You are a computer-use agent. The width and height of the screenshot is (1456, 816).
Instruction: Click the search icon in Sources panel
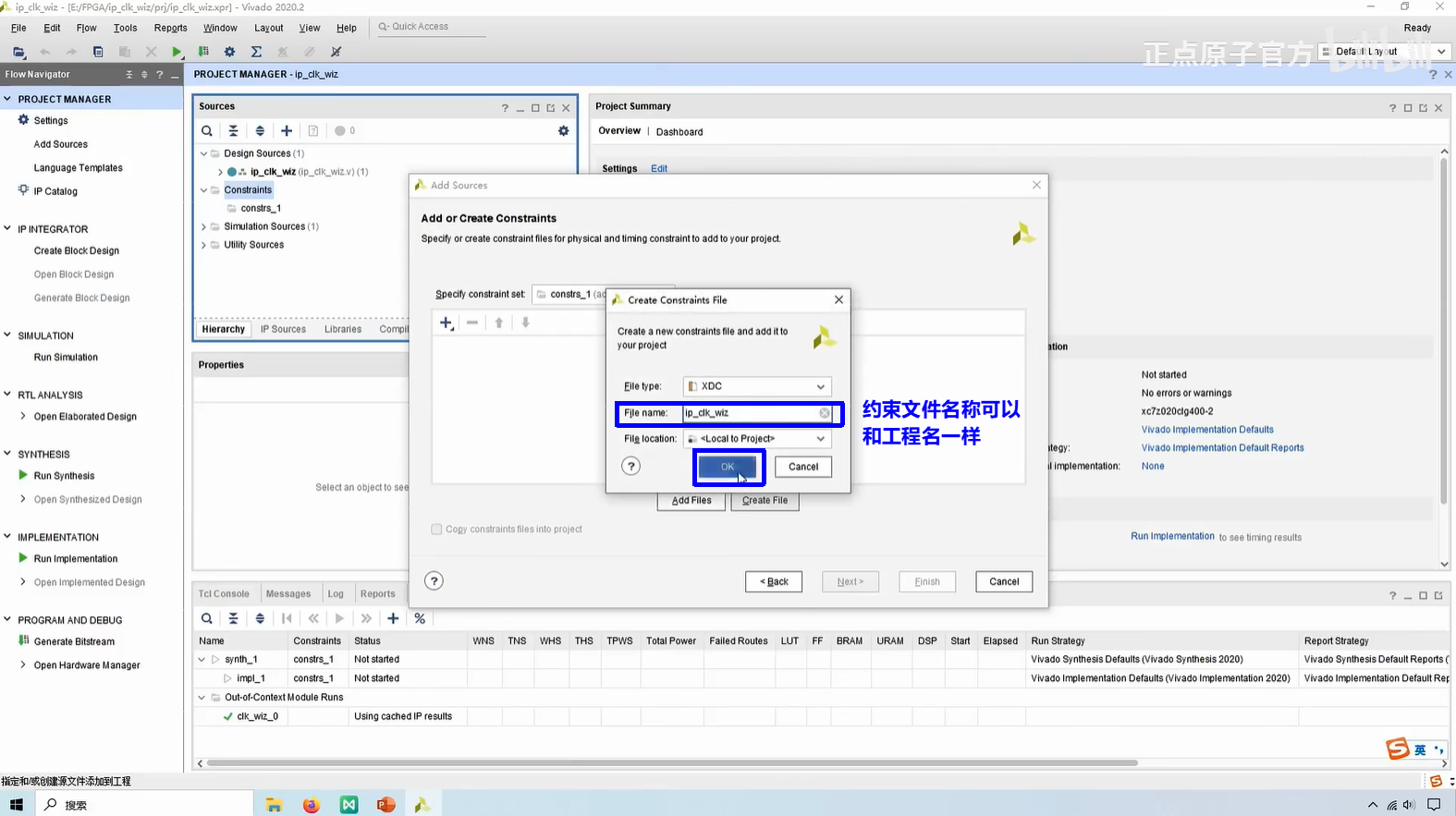coord(207,131)
